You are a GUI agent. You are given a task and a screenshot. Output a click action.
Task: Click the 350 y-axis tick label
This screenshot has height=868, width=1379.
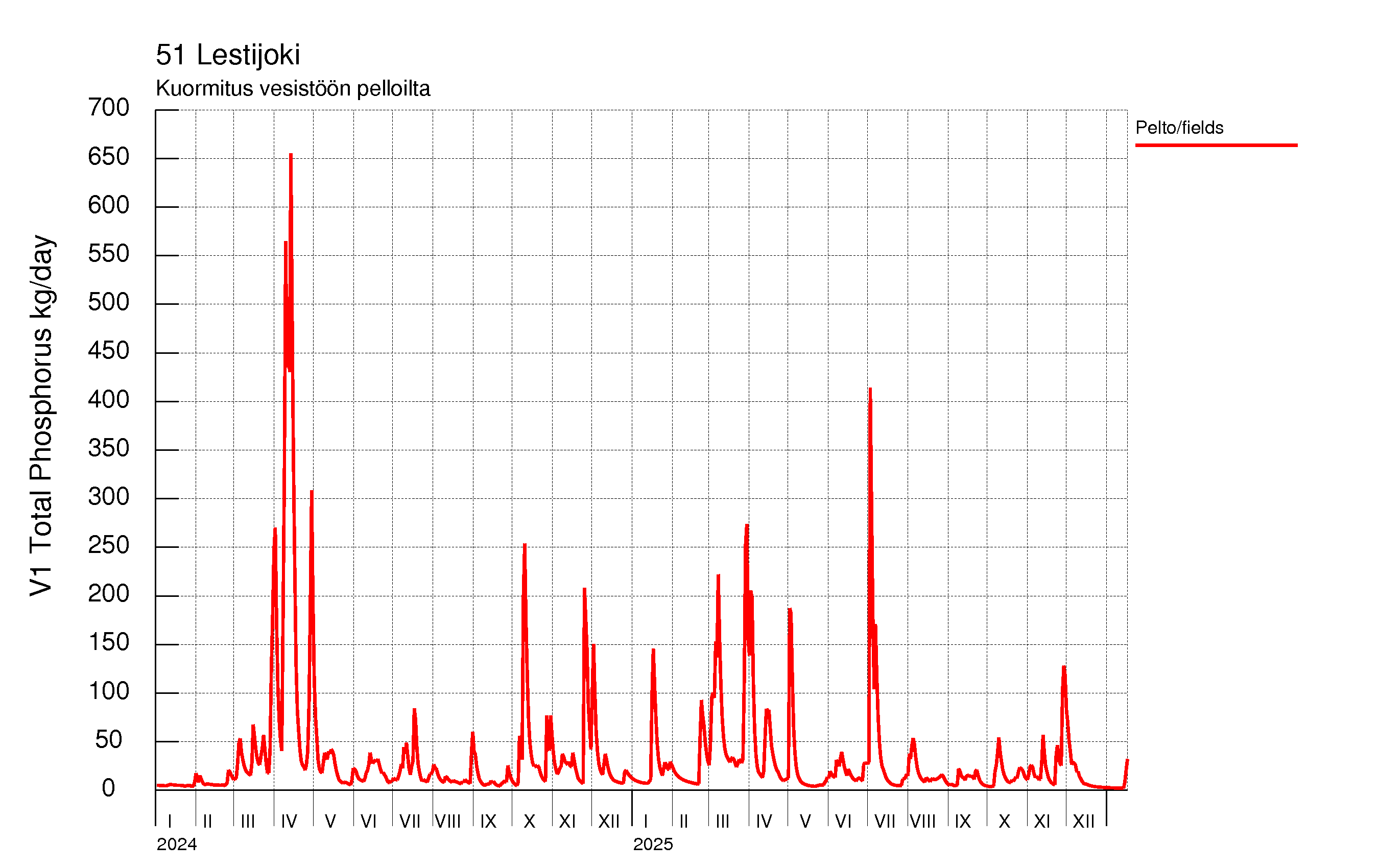(x=108, y=448)
